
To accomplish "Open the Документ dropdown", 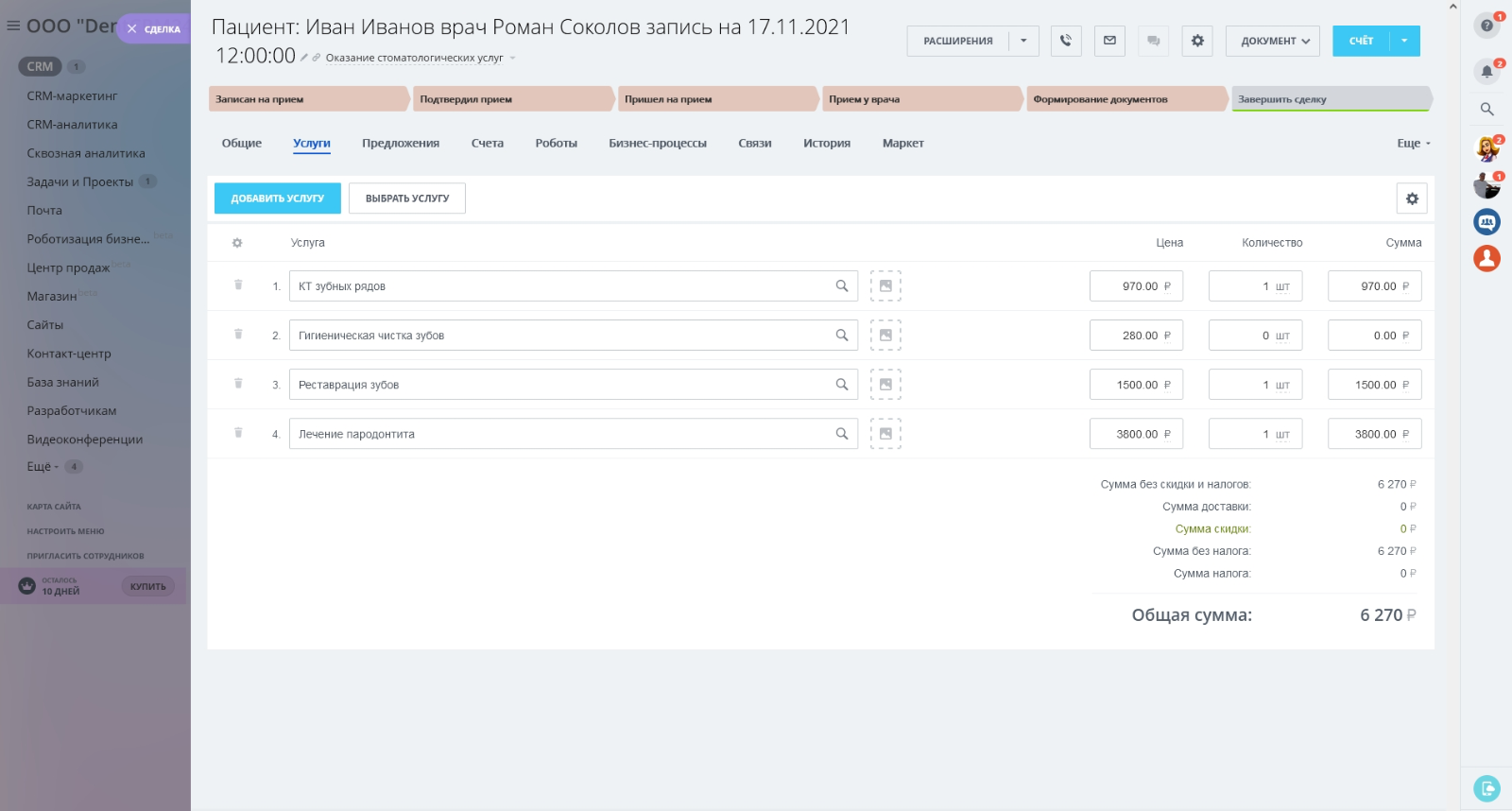I will [x=1273, y=41].
